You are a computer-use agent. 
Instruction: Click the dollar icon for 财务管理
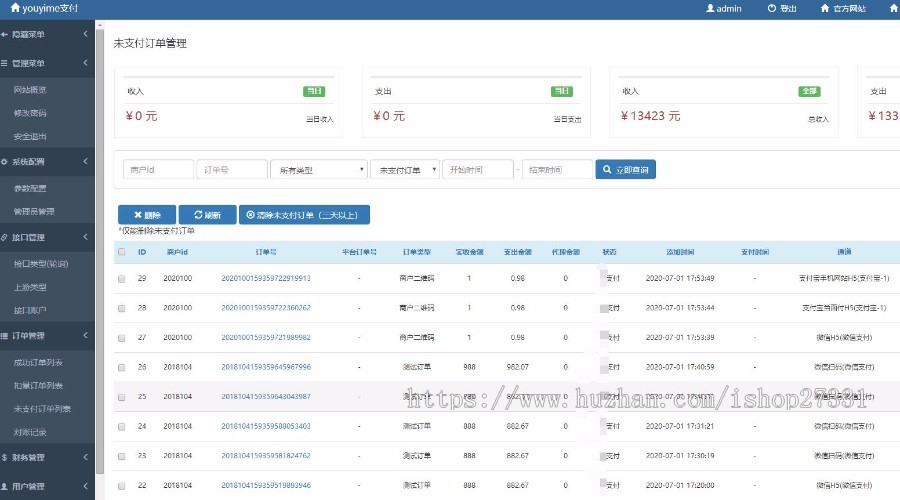coord(5,457)
